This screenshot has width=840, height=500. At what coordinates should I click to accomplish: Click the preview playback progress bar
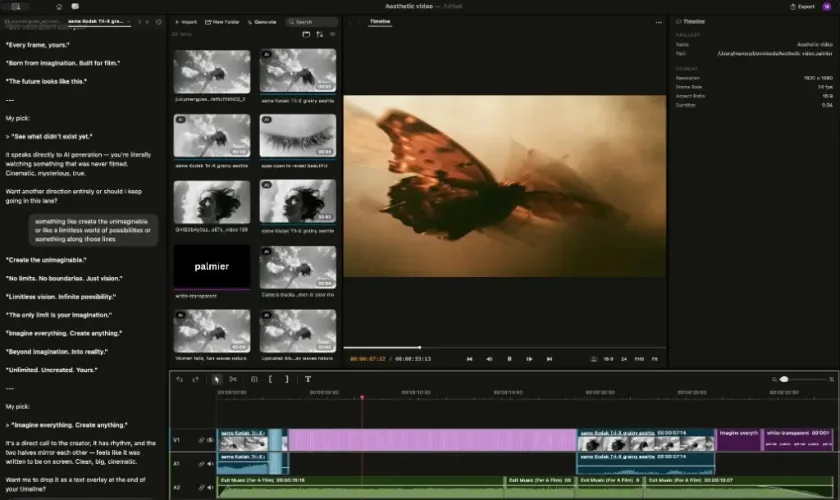click(505, 348)
